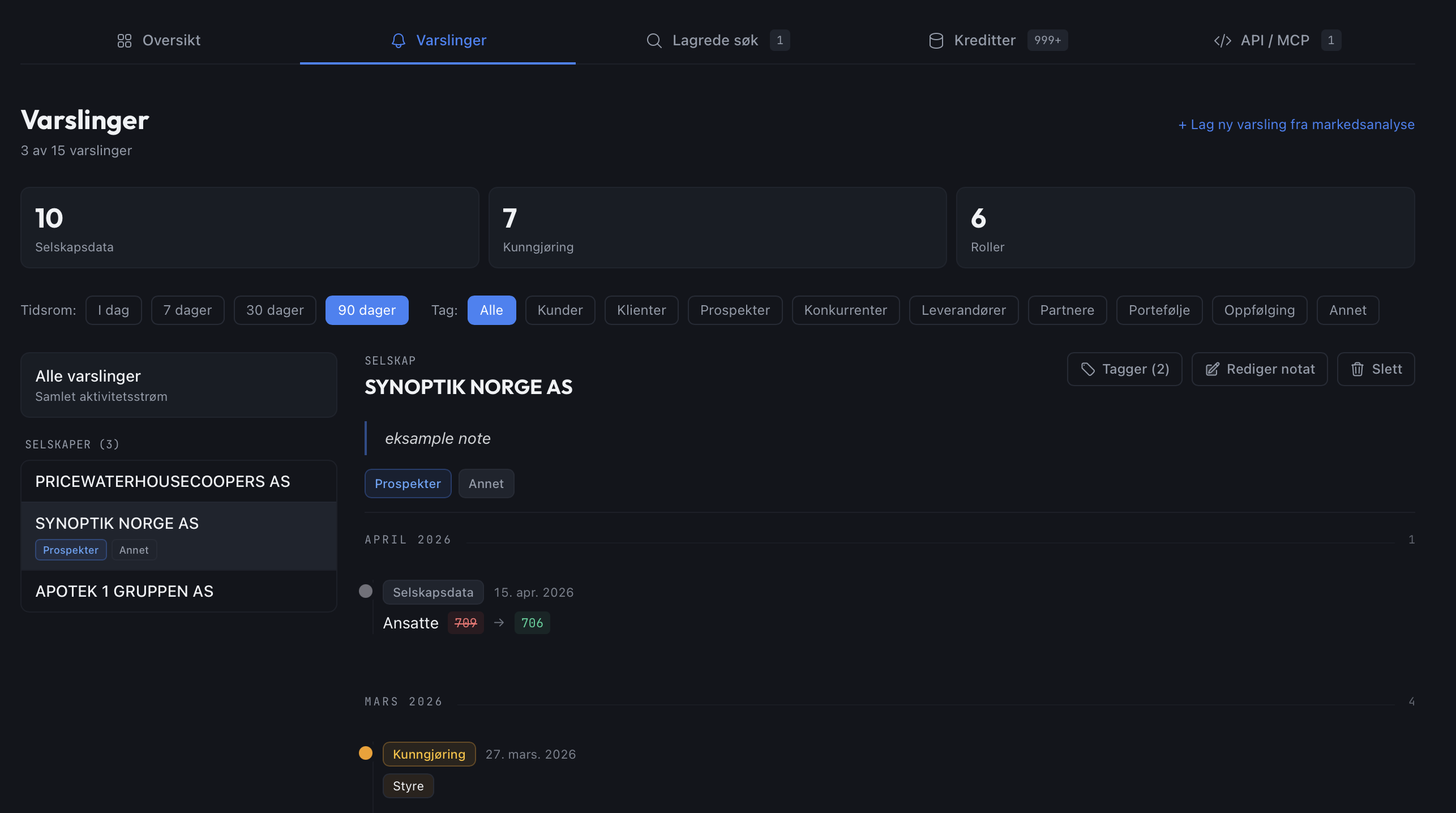Click the code brackets icon beside API / MCP
Viewport: 1456px width, 813px height.
tap(1223, 40)
